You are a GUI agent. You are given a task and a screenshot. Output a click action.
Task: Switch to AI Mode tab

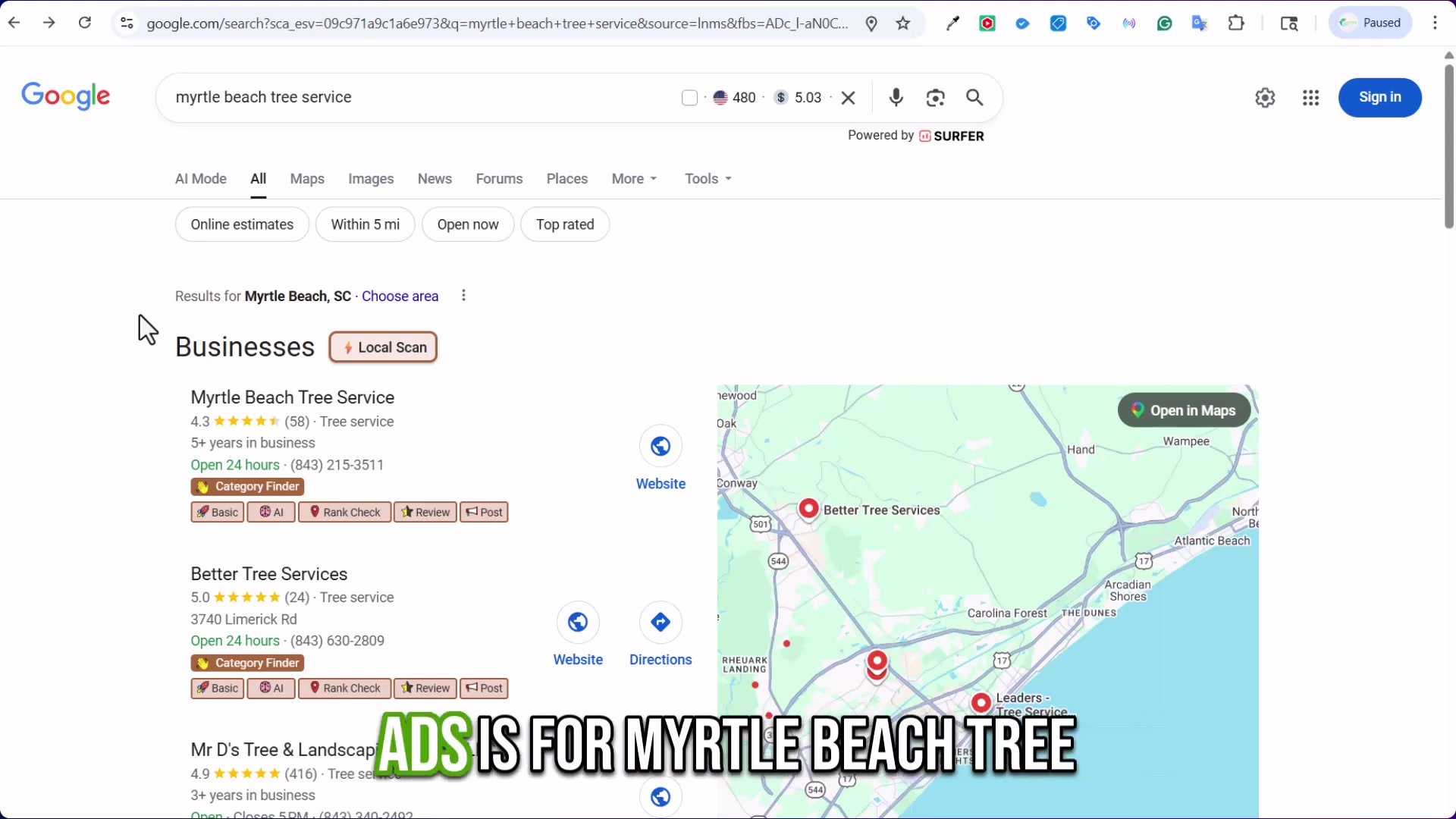click(201, 179)
